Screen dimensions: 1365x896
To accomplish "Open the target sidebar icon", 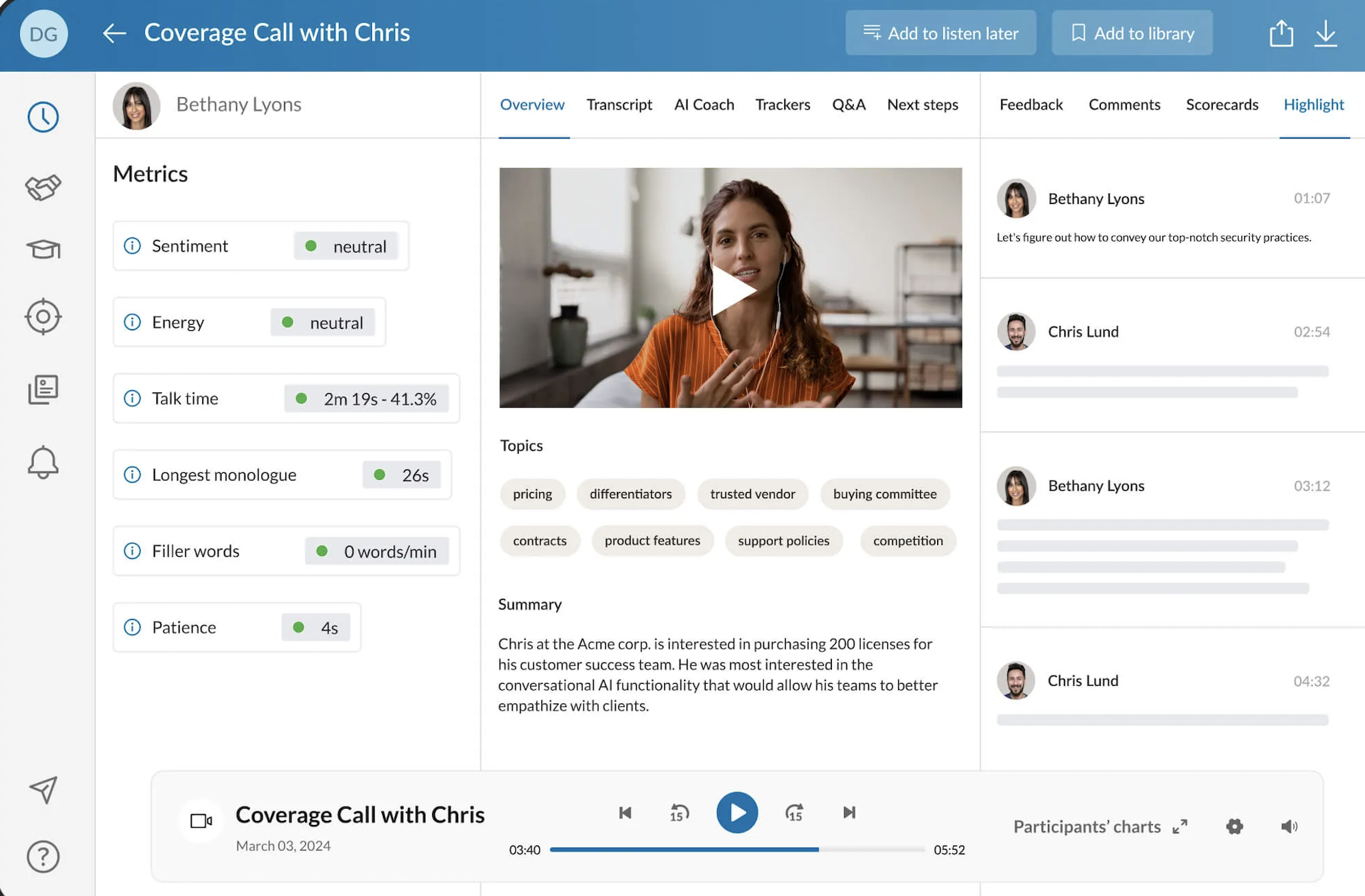I will 43,317.
